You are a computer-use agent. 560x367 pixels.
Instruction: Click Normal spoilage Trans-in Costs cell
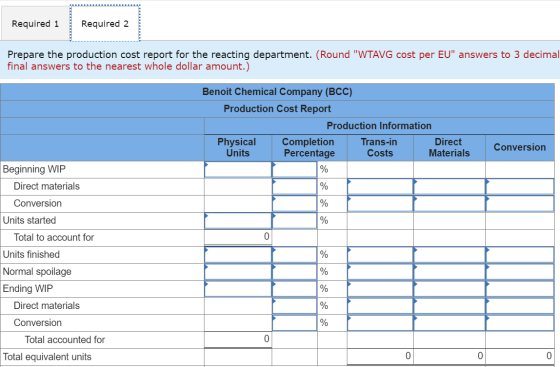(380, 272)
